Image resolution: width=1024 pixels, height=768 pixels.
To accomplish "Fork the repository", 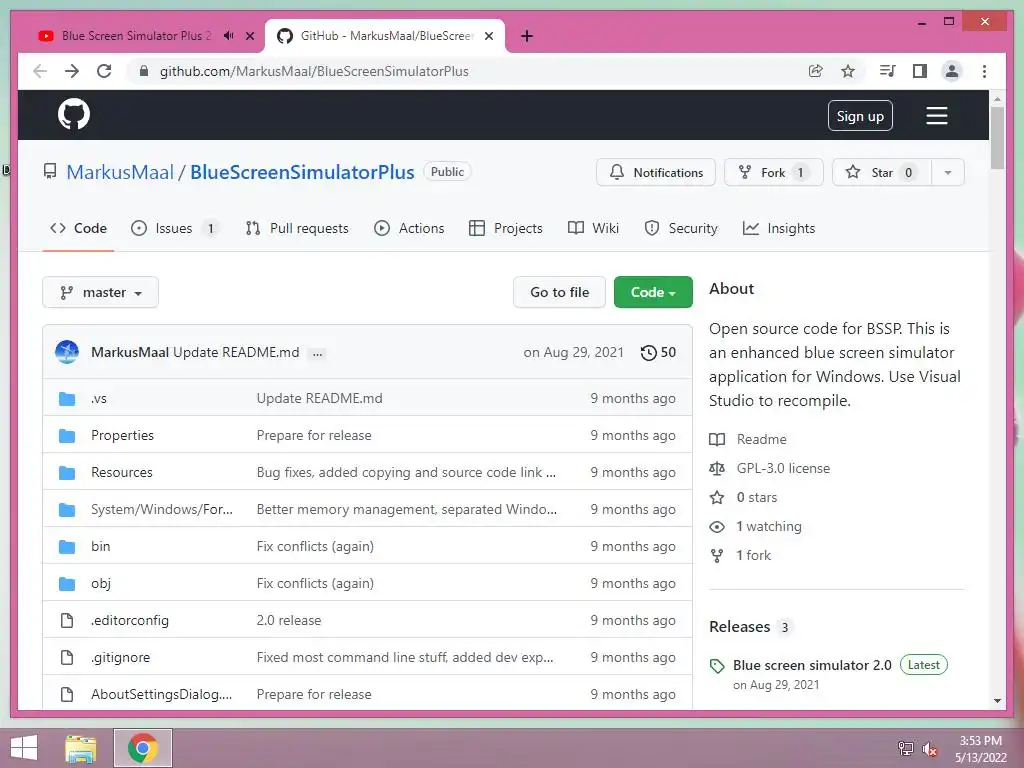I will click(x=773, y=172).
